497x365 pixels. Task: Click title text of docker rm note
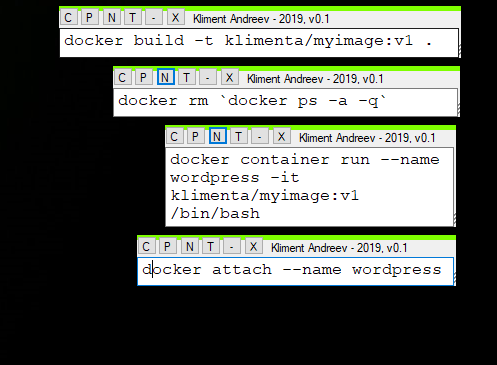coord(315,79)
